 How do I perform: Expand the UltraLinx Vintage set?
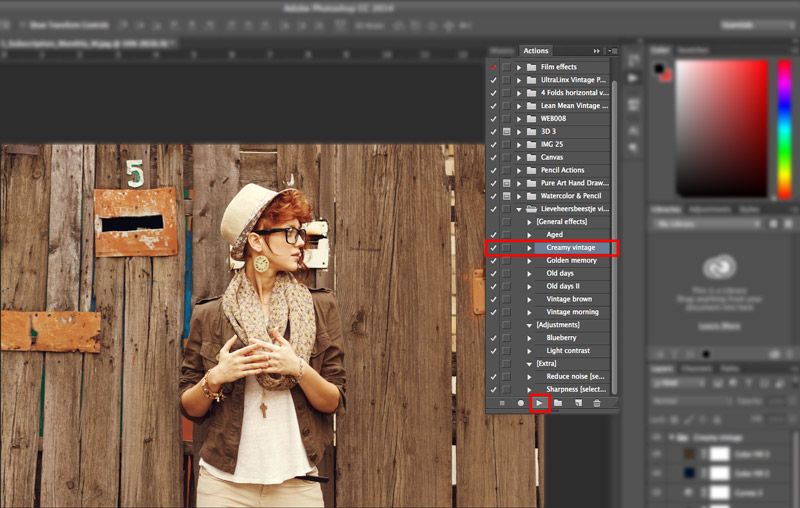(x=519, y=80)
